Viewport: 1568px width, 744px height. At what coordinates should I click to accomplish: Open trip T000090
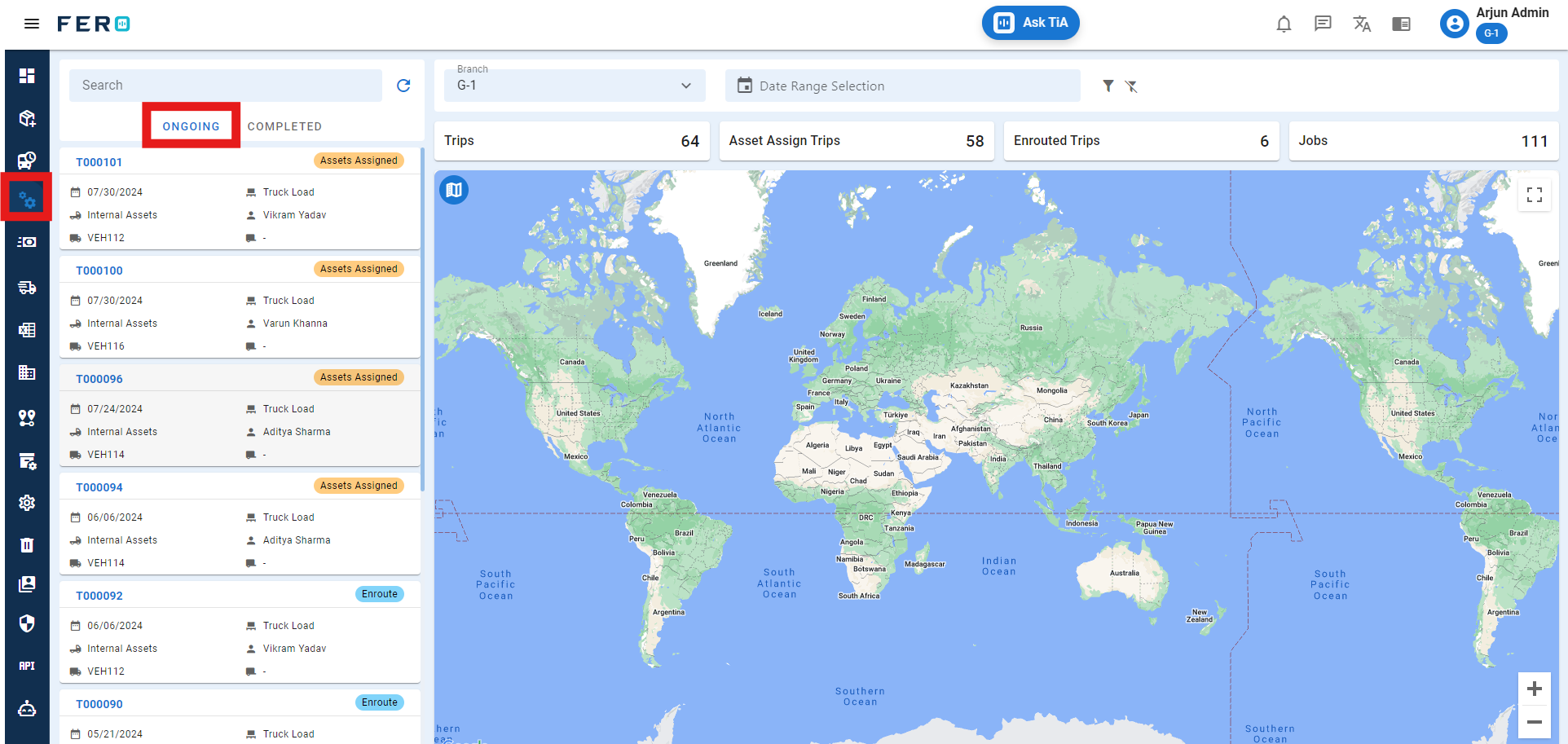tap(99, 704)
